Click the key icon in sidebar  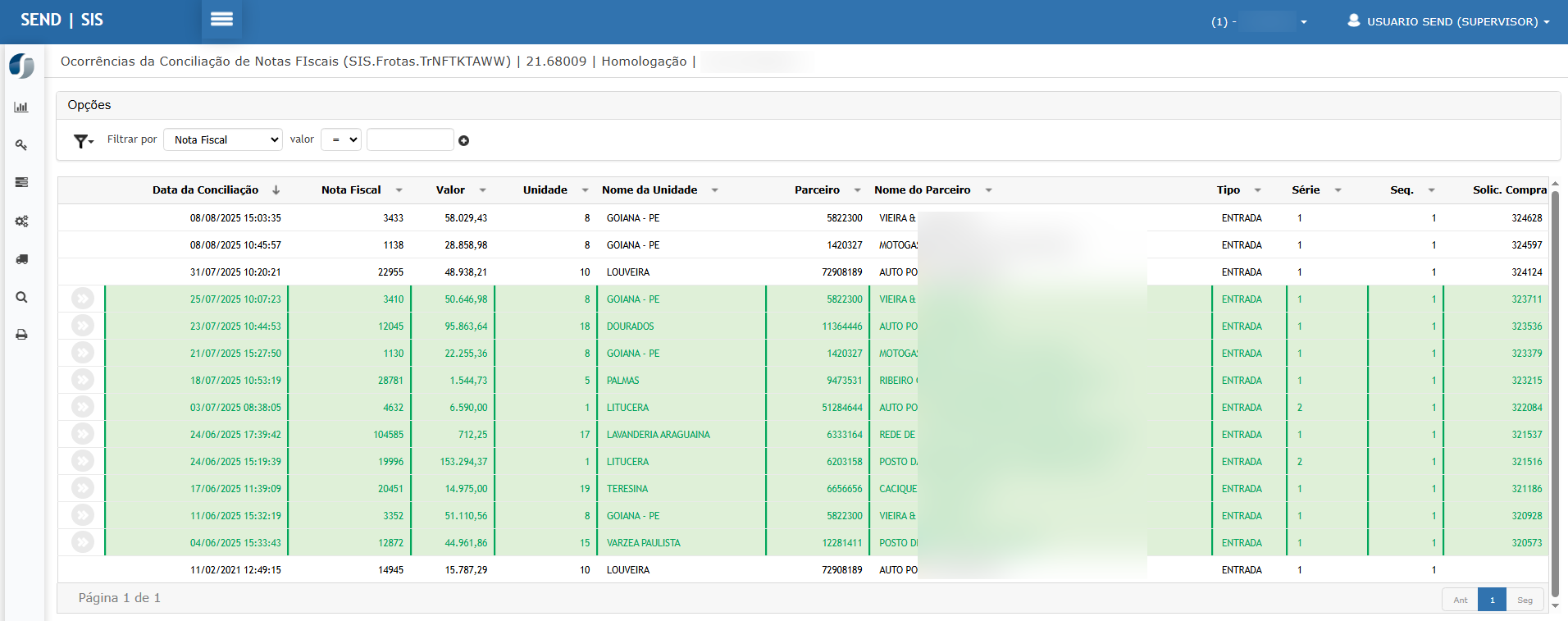pos(21,145)
